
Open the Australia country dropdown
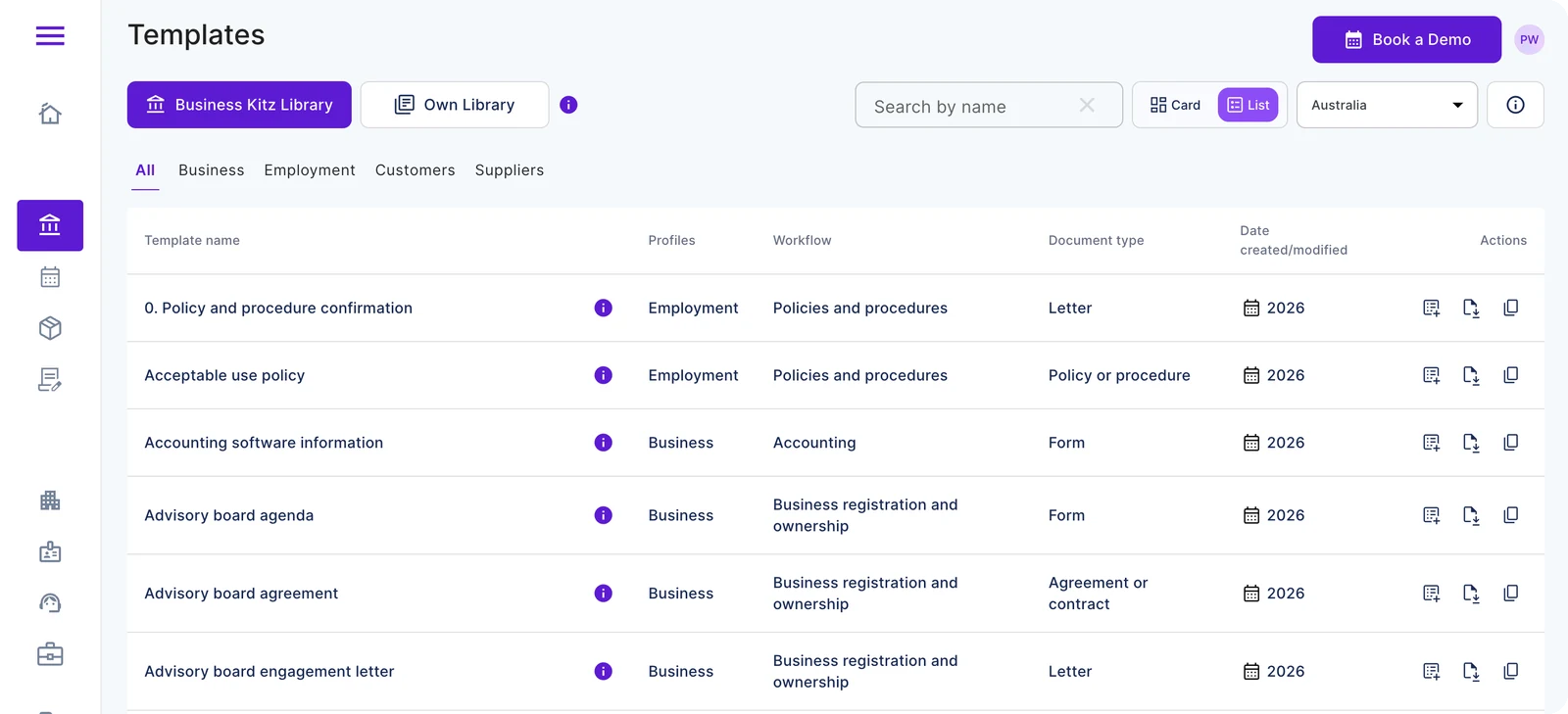[x=1387, y=105]
